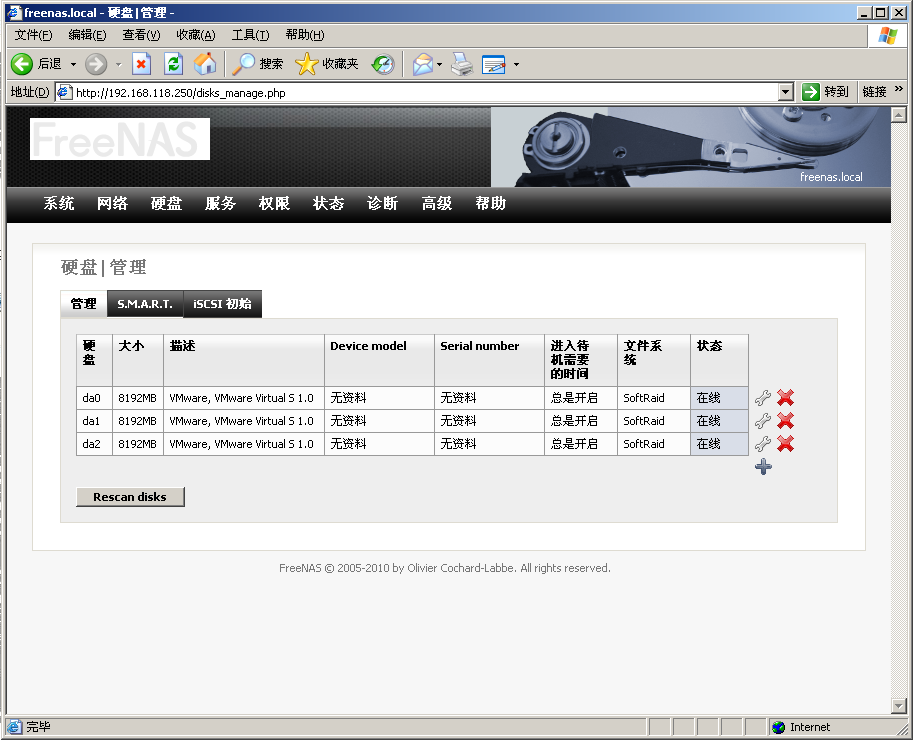Click the da1 disk name cell

(94, 421)
